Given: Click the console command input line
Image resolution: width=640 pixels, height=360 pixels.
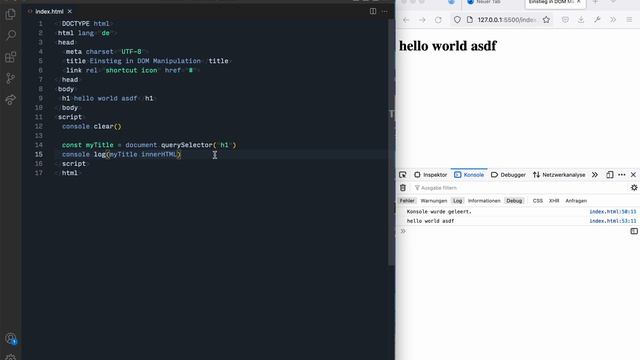Looking at the screenshot, I should pos(516,231).
